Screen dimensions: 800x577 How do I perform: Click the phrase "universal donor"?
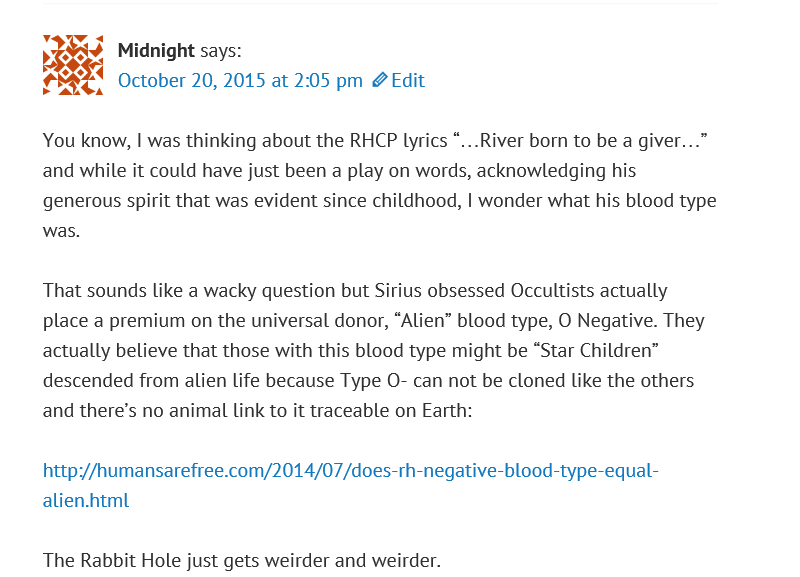(309, 321)
